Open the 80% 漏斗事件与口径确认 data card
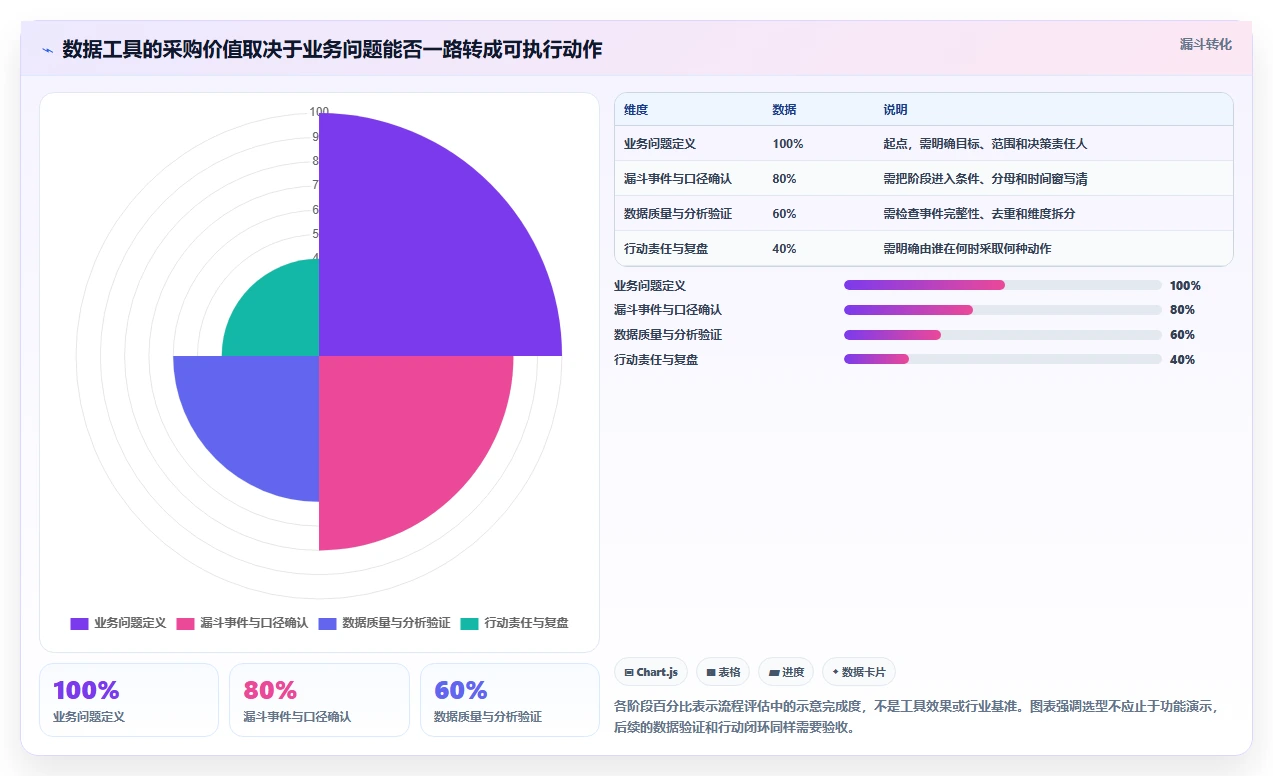 [319, 700]
